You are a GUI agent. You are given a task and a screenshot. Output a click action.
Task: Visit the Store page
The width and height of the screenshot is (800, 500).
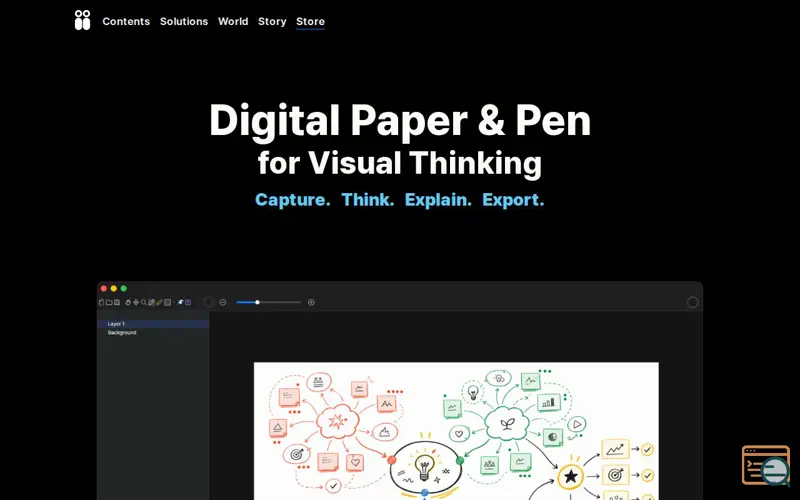point(310,21)
